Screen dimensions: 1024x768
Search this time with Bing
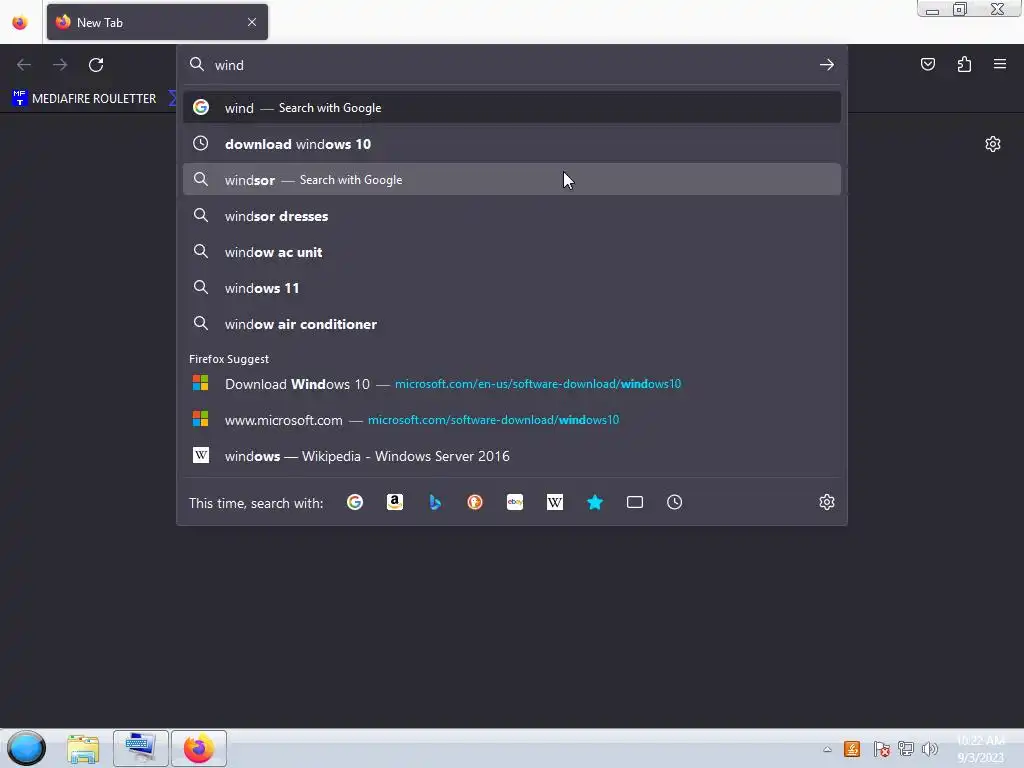[x=435, y=502]
